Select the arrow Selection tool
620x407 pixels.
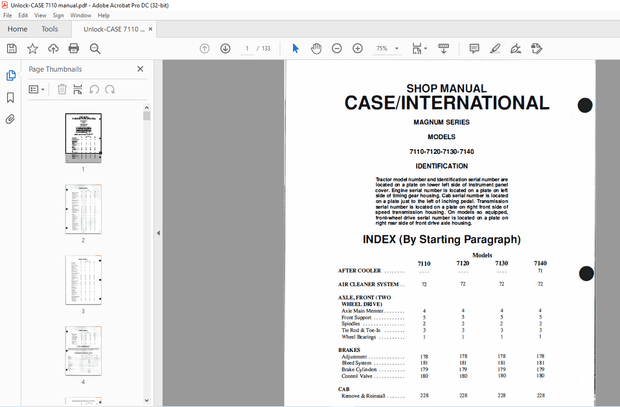point(295,49)
